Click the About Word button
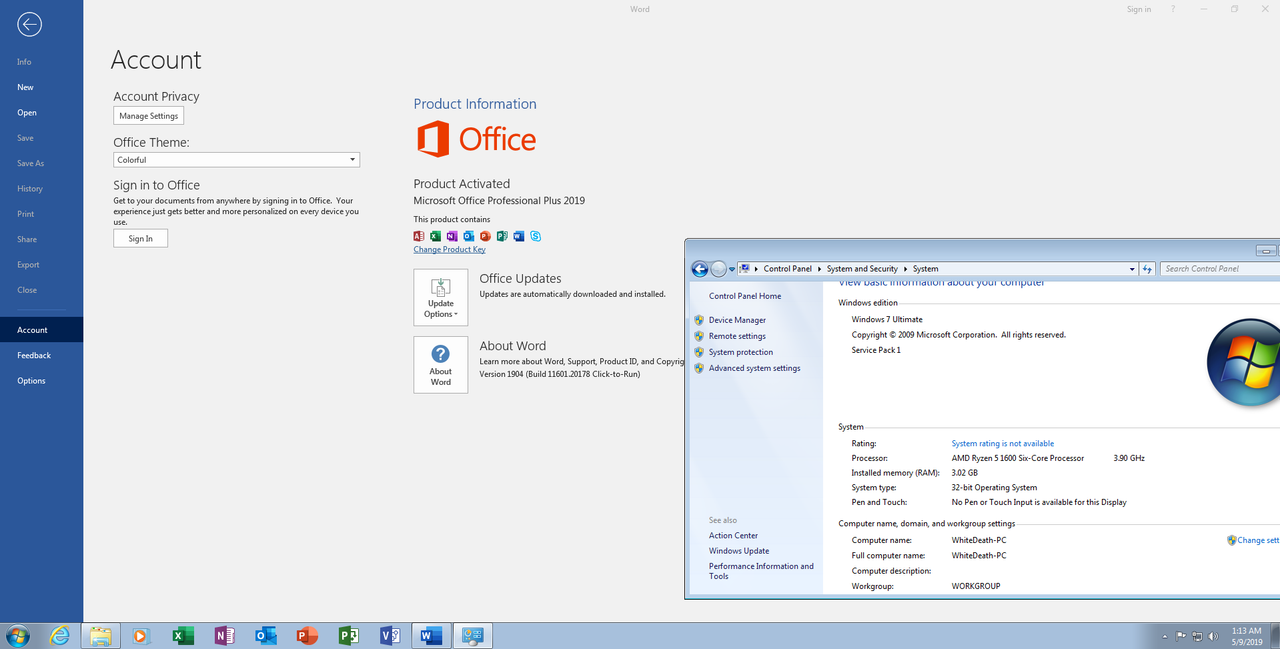 pos(440,365)
